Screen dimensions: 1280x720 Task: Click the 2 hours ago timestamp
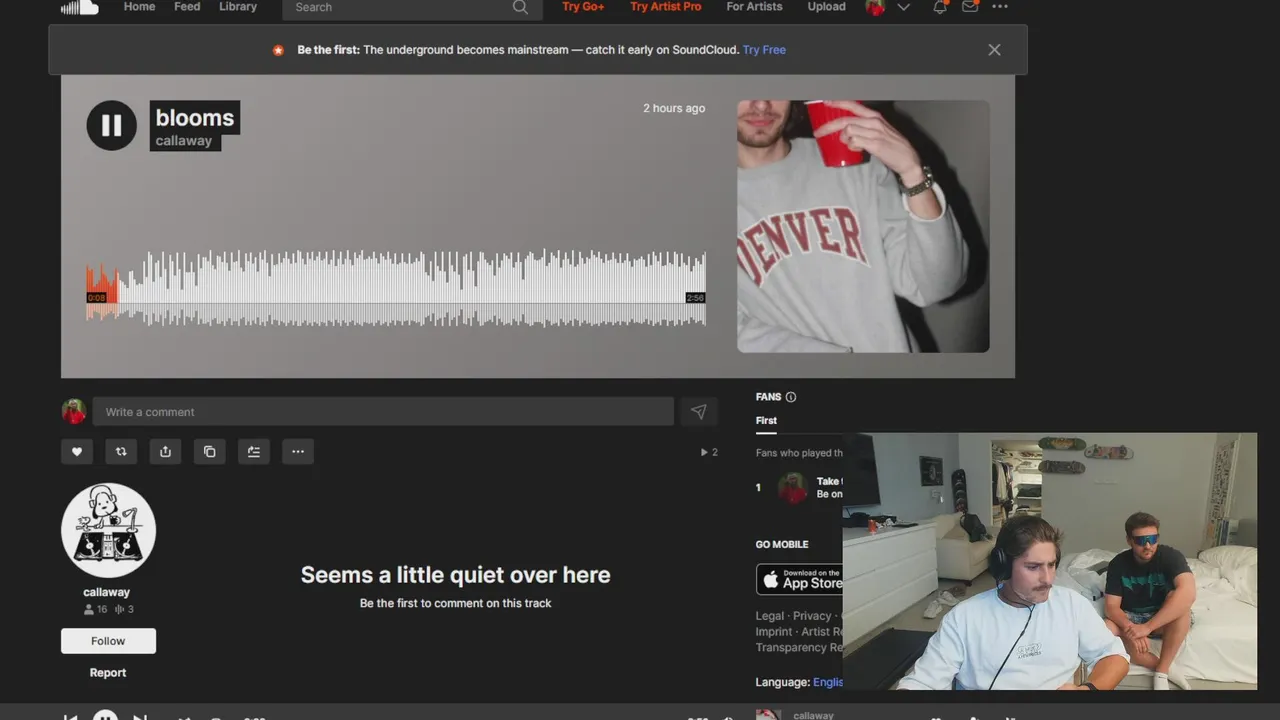pyautogui.click(x=674, y=108)
